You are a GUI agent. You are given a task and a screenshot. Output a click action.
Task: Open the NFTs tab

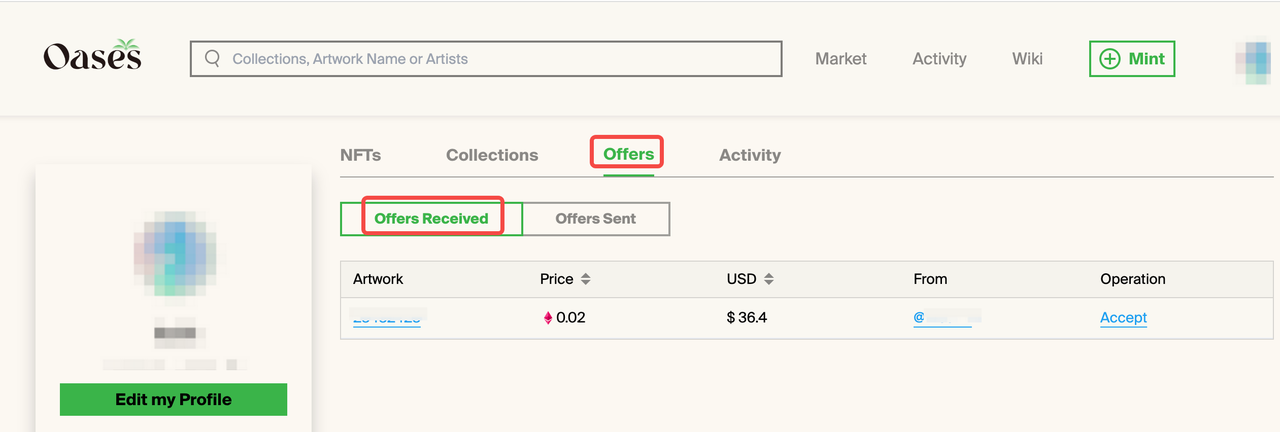pos(360,155)
